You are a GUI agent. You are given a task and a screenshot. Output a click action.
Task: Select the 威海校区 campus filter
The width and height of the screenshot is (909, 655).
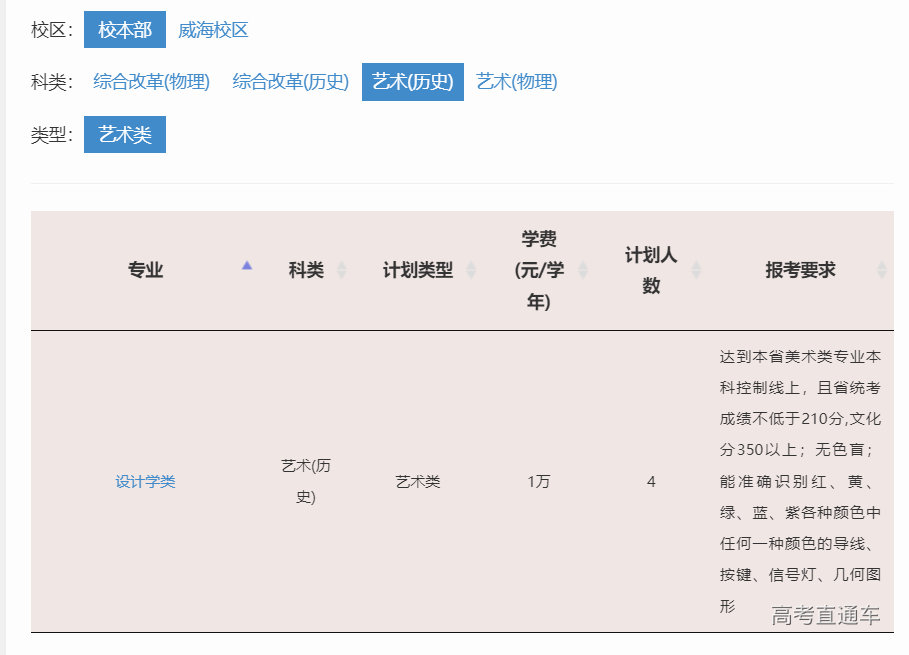pos(214,29)
